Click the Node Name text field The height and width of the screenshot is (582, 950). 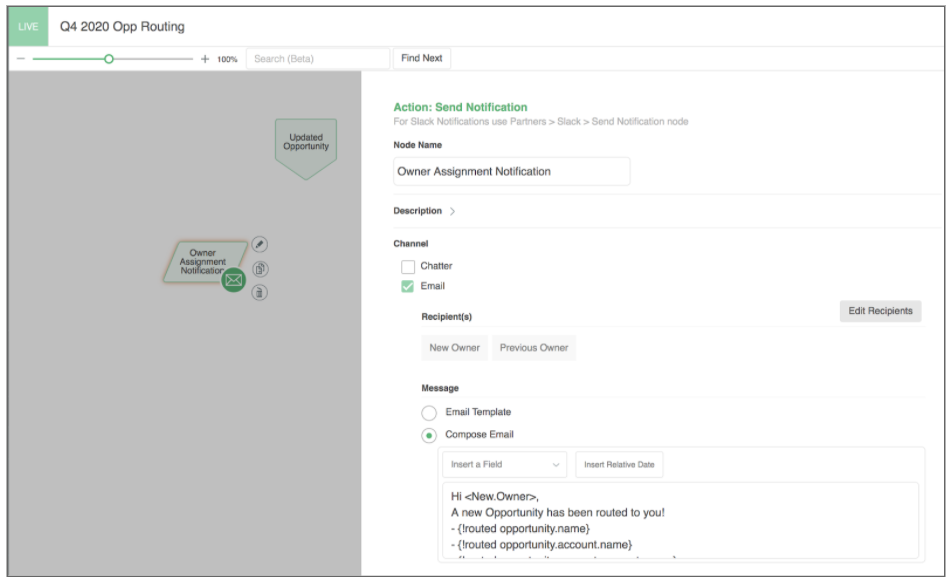coord(511,171)
